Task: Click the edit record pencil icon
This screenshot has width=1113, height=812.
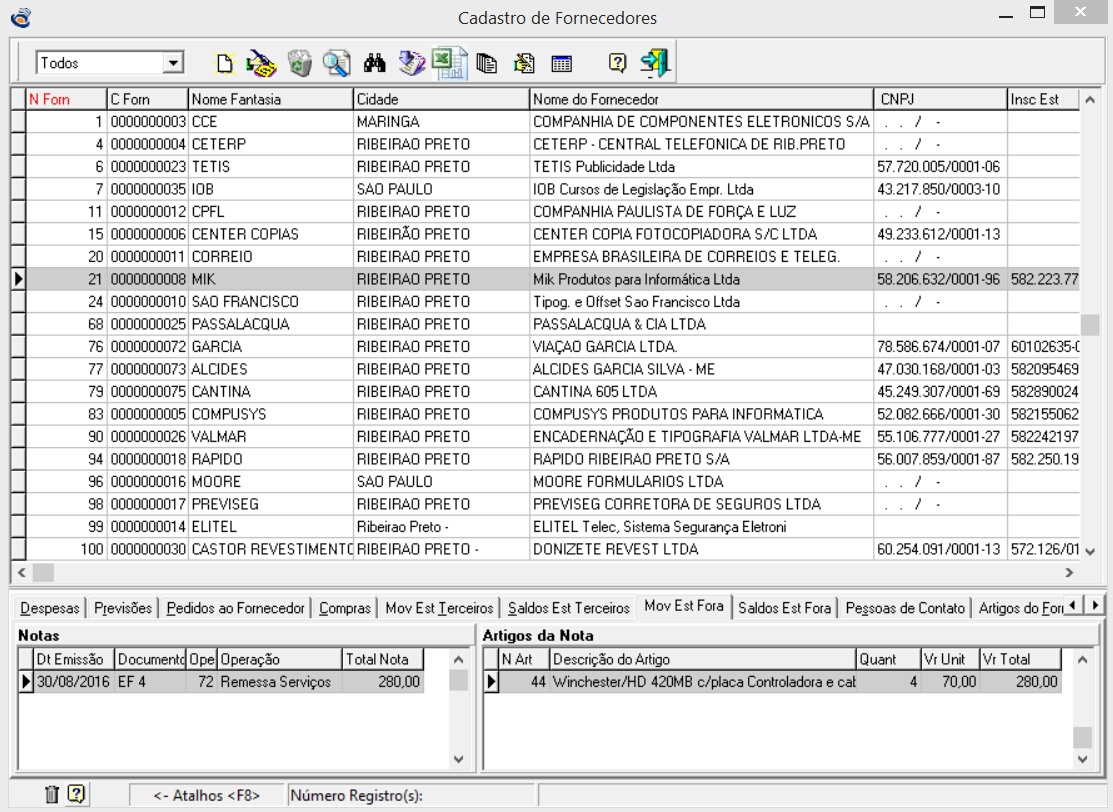Action: [261, 63]
